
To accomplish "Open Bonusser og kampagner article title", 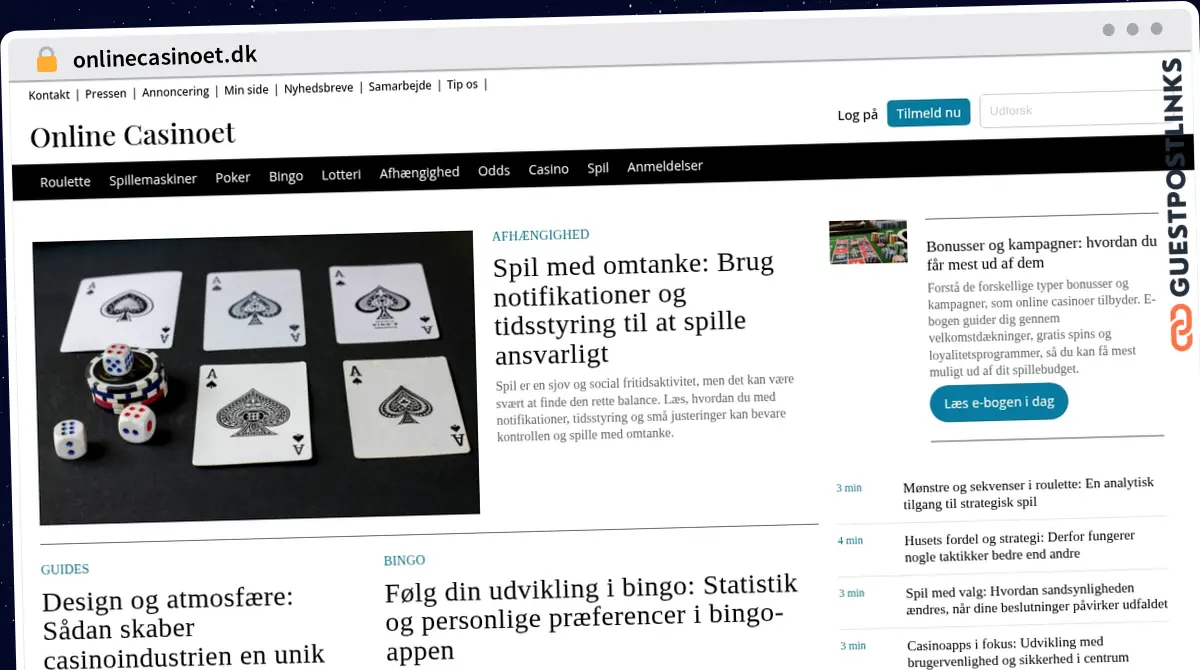I will (1041, 252).
